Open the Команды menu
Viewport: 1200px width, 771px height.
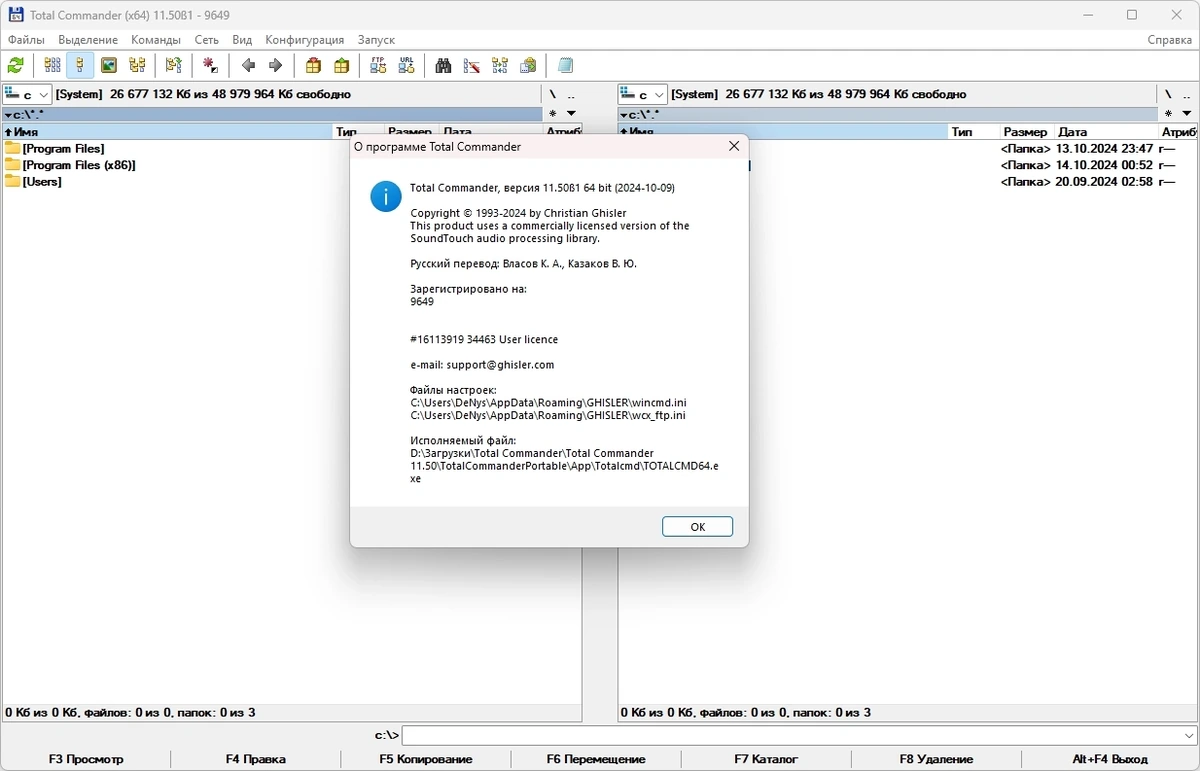[x=156, y=40]
